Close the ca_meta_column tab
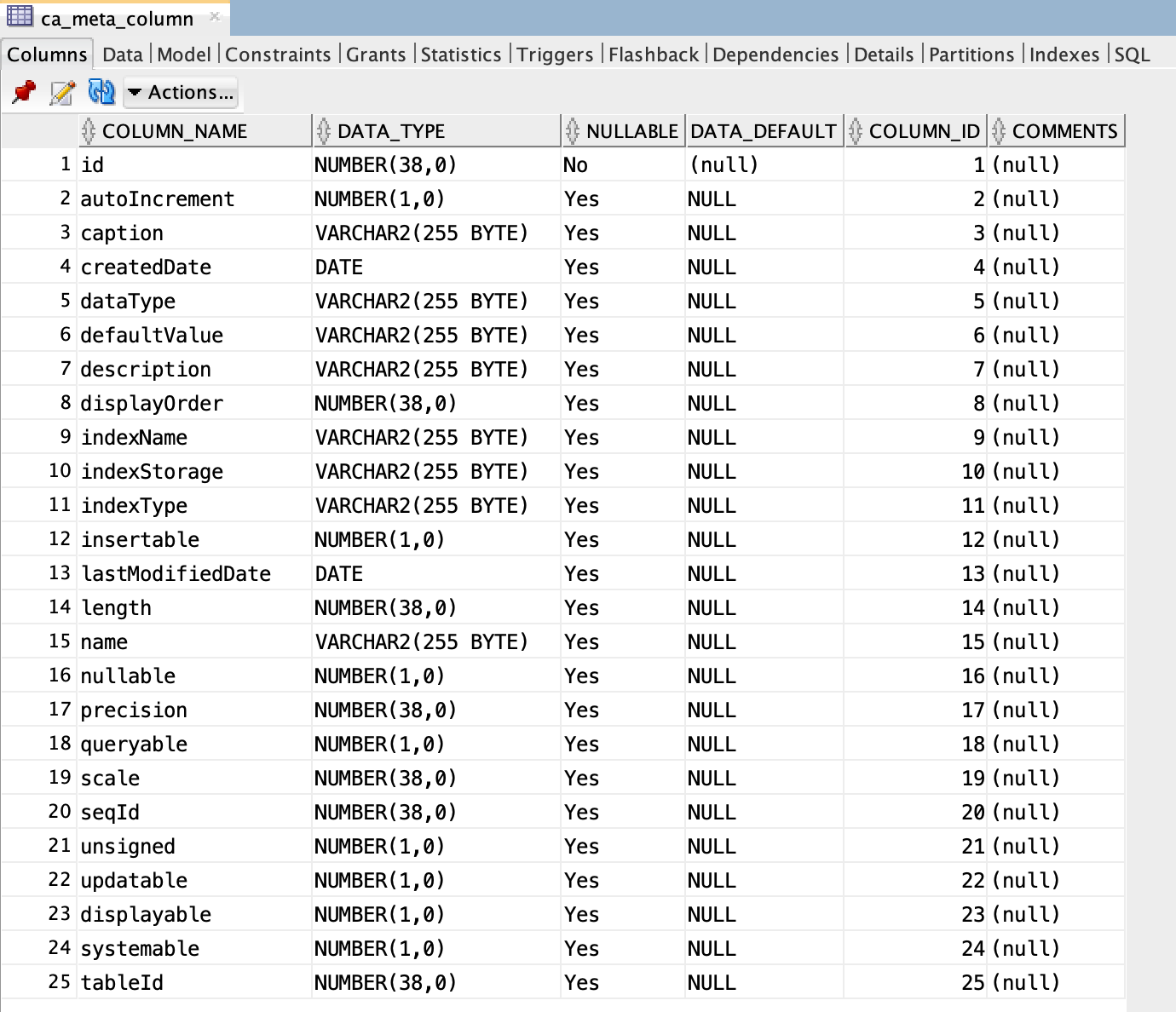Viewport: 1176px width, 1012px height. coord(215,16)
